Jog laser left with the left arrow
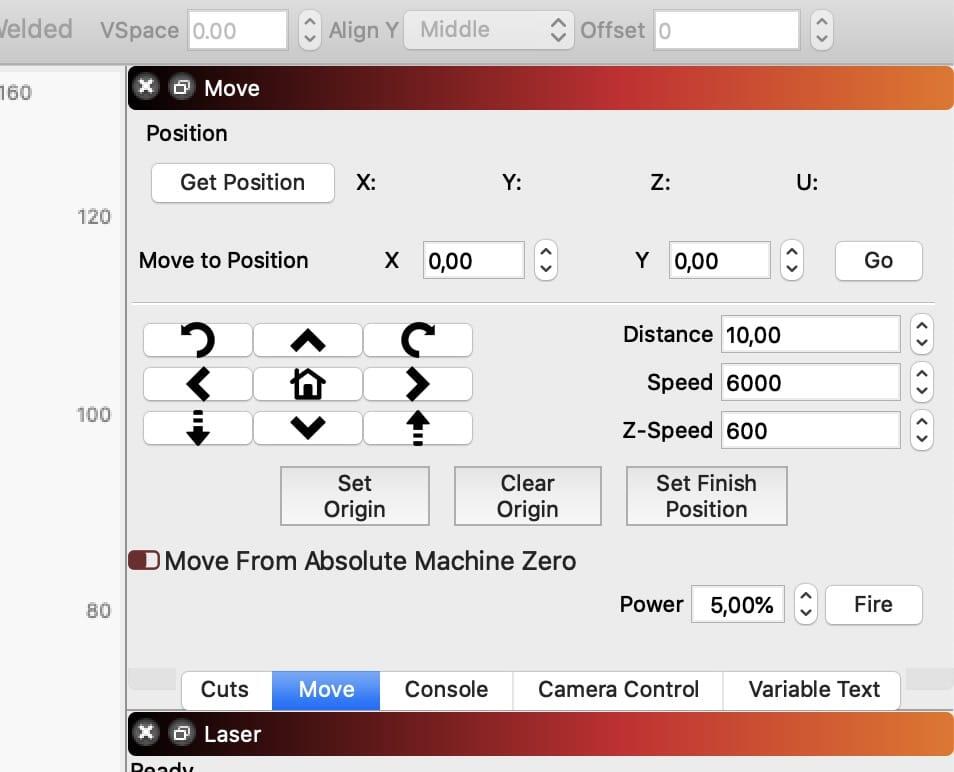Image resolution: width=954 pixels, height=772 pixels. point(198,384)
